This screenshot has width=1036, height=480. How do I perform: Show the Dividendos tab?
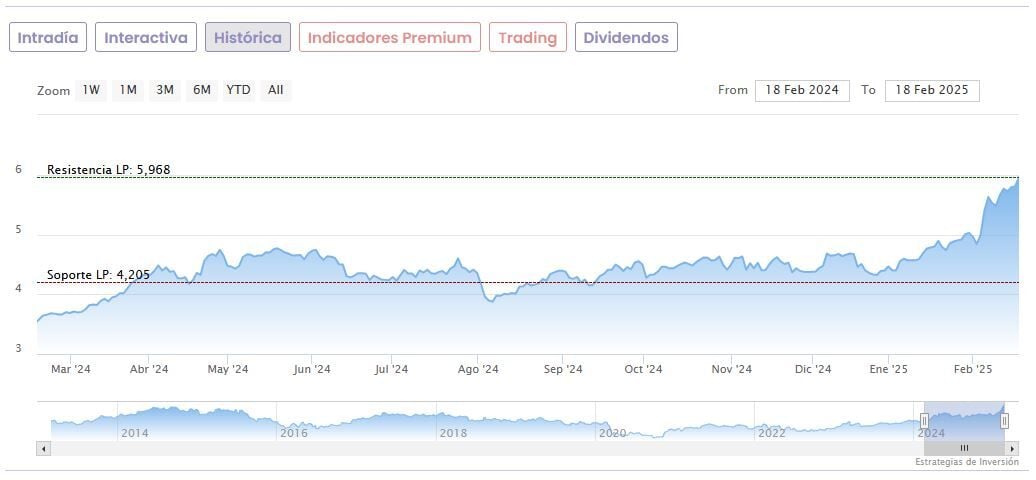coord(626,38)
